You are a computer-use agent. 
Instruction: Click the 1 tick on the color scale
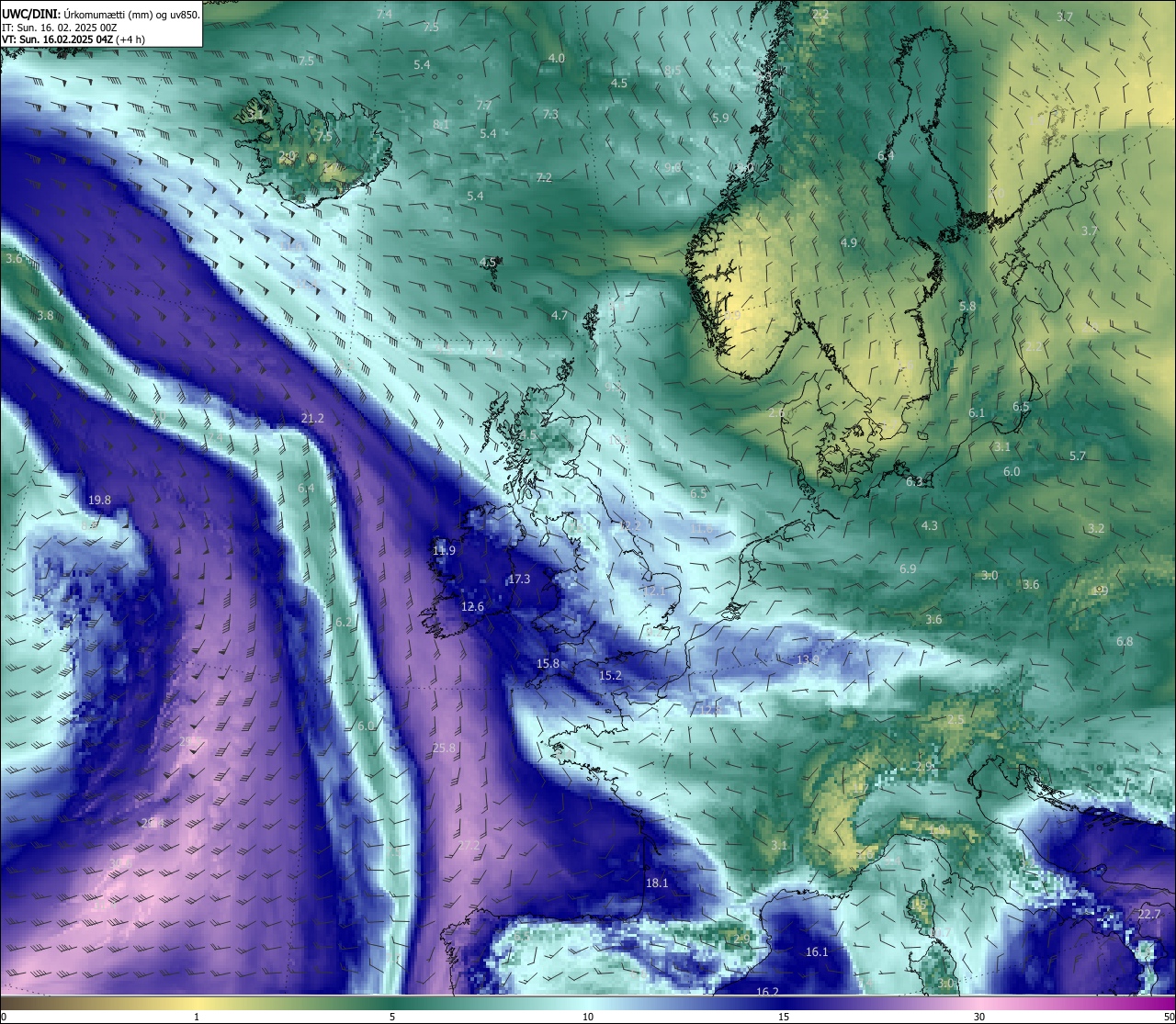tap(197, 1017)
